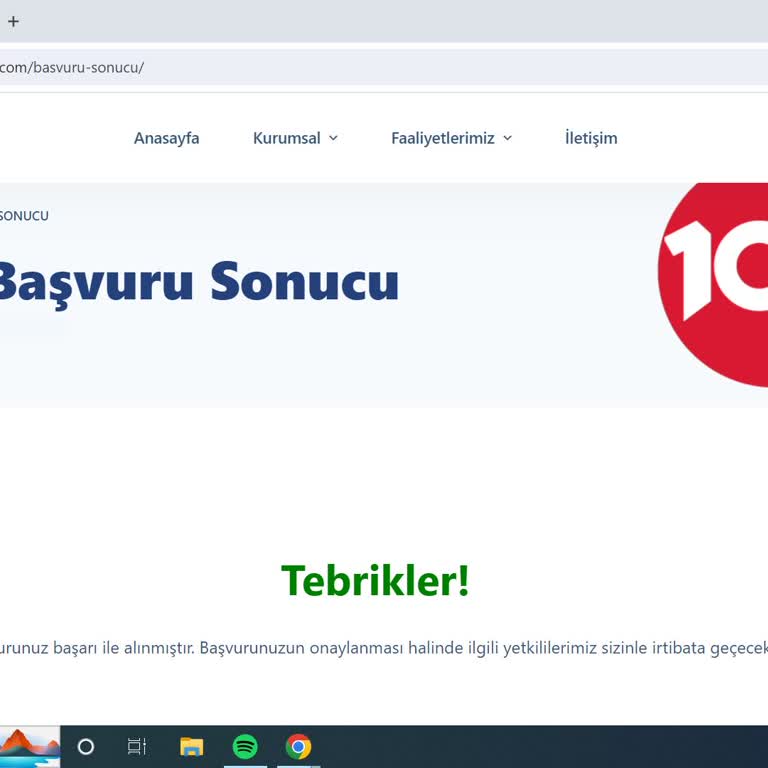Viewport: 768px width, 768px height.
Task: Switch to Spotify in the taskbar
Action: coord(245,747)
